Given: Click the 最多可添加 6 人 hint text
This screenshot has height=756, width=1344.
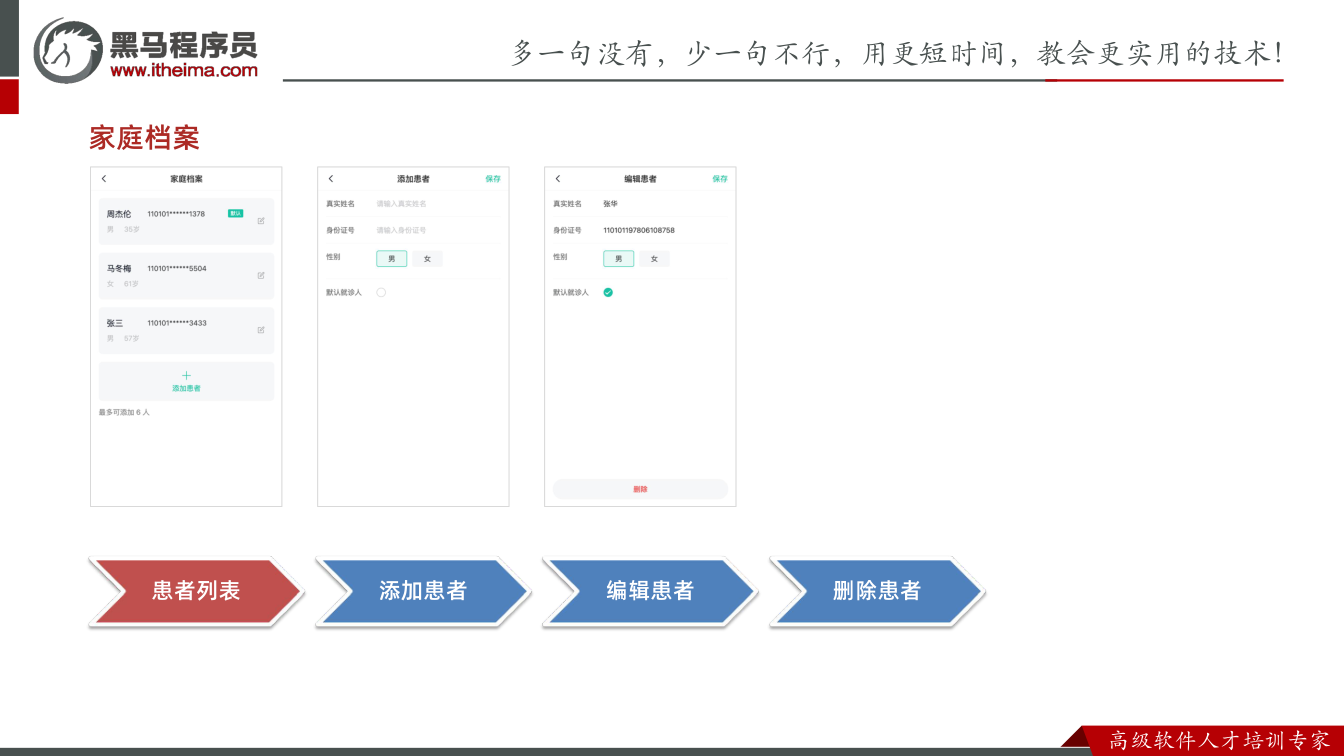Looking at the screenshot, I should pyautogui.click(x=124, y=412).
